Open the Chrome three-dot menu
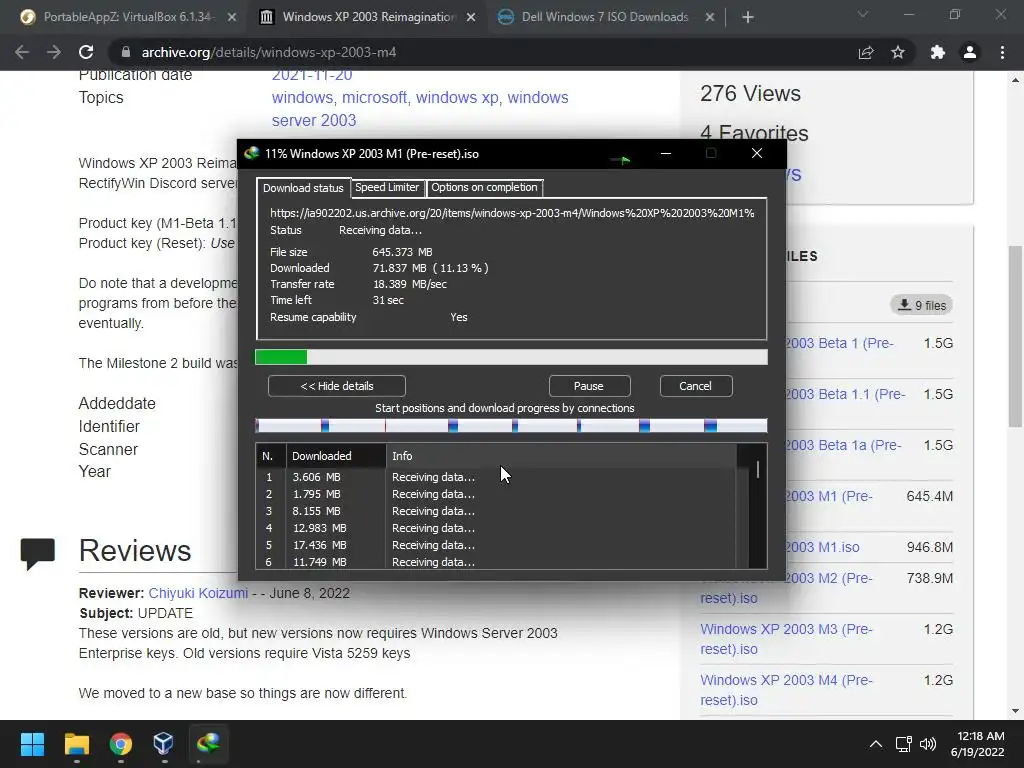Image resolution: width=1024 pixels, height=768 pixels. click(1002, 52)
